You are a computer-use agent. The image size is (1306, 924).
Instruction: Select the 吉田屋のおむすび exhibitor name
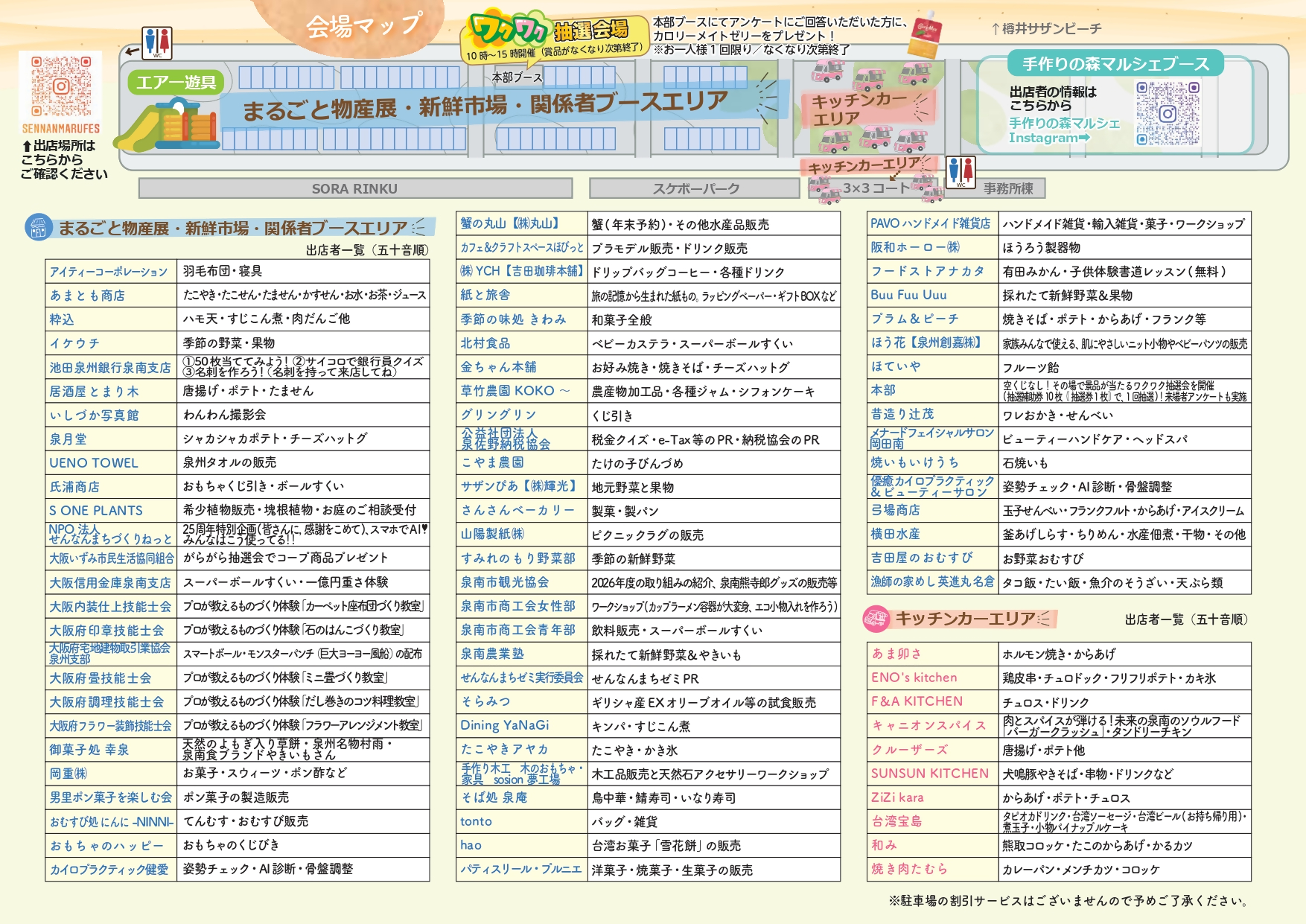(x=922, y=558)
